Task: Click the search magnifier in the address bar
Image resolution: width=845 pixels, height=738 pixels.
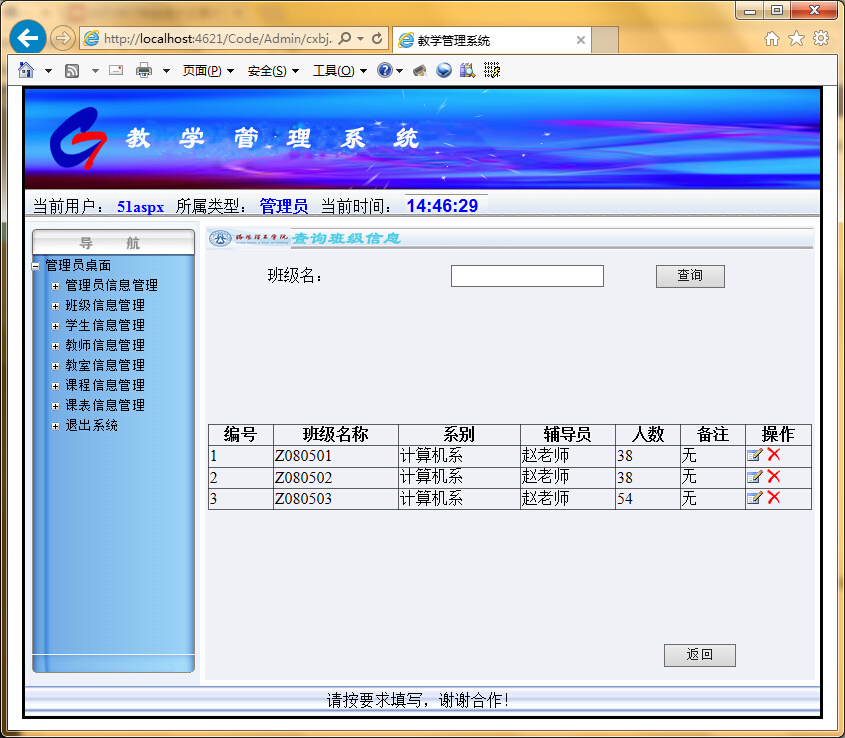Action: [345, 38]
